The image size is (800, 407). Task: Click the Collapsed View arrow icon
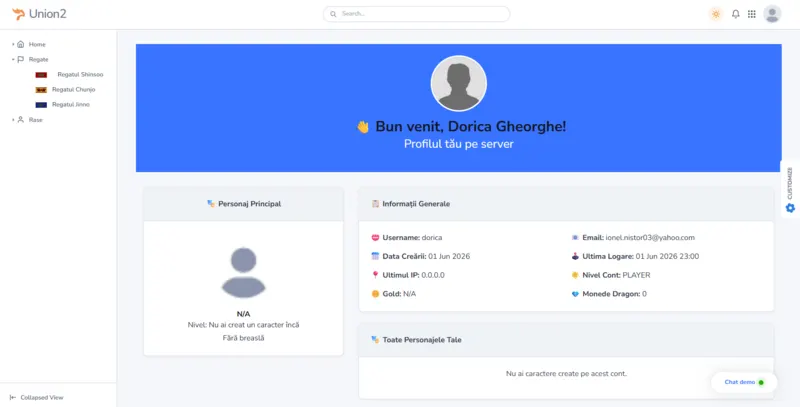point(13,397)
